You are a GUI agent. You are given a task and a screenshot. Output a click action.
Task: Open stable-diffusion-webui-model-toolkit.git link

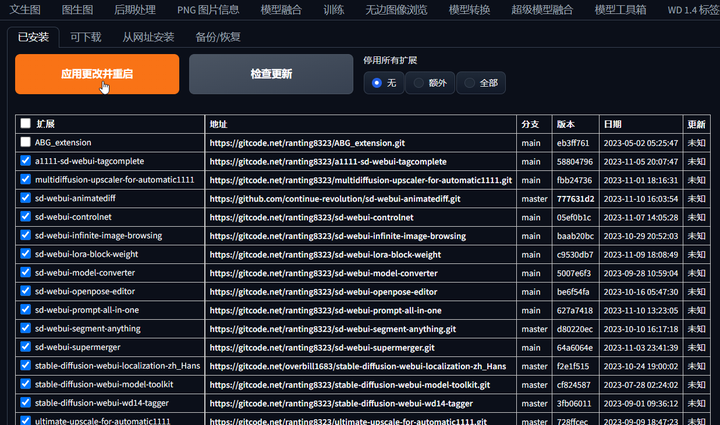tap(349, 385)
